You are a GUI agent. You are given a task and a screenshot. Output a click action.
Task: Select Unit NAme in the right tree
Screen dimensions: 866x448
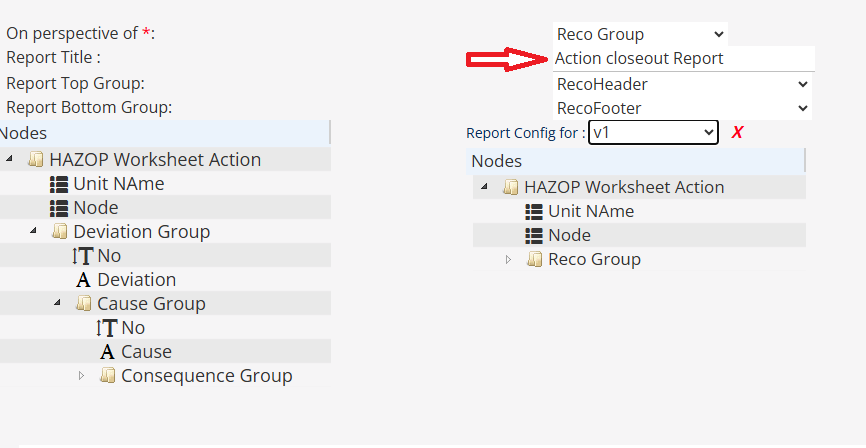point(590,212)
